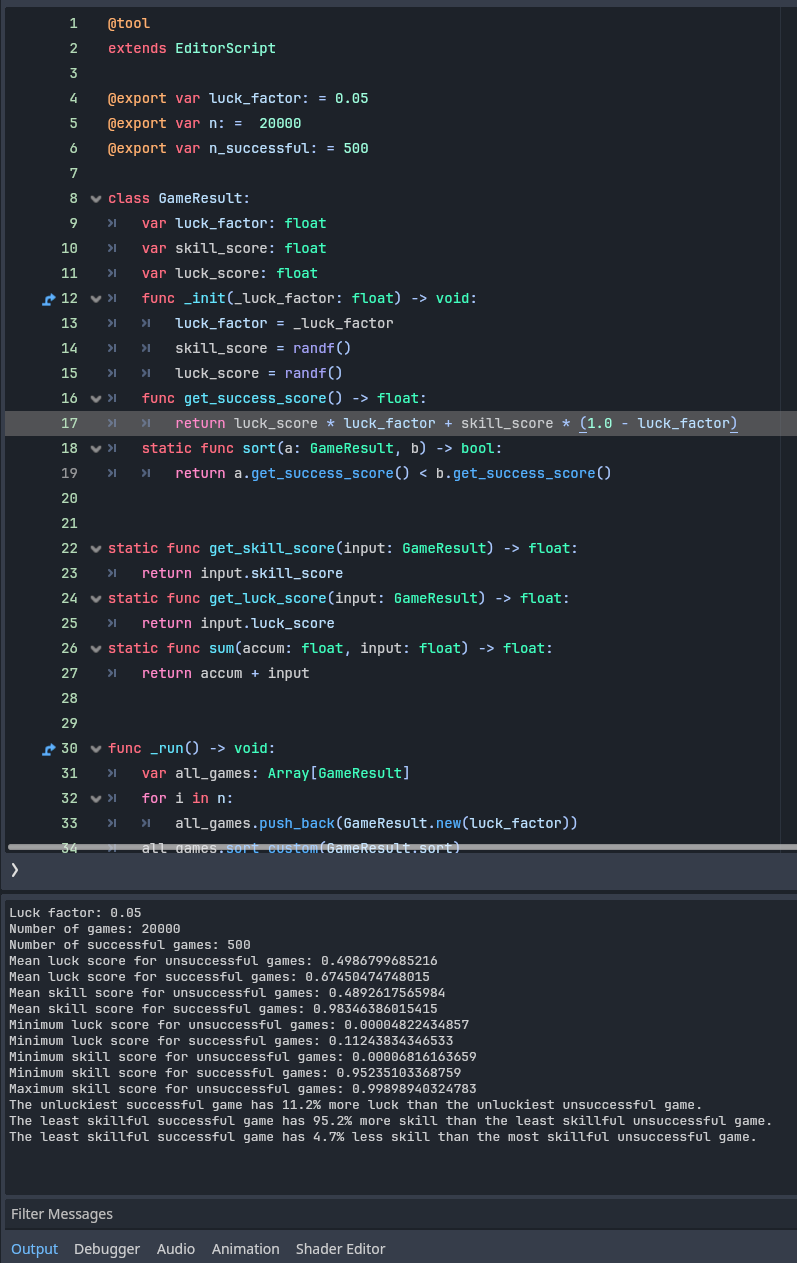Click the override icon beside line 12 _init

48,298
